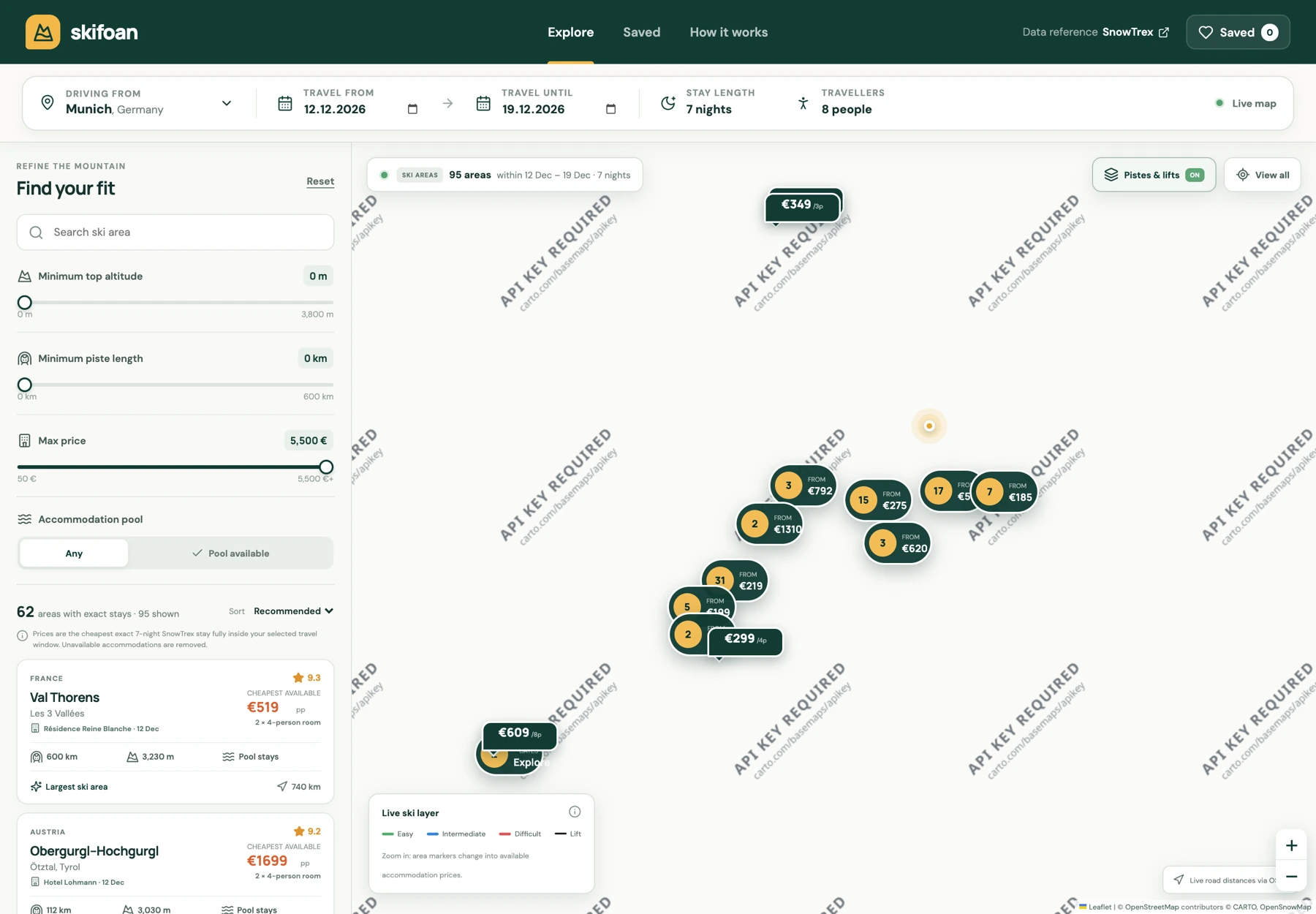Open the Sort Recommended dropdown

[x=293, y=611]
